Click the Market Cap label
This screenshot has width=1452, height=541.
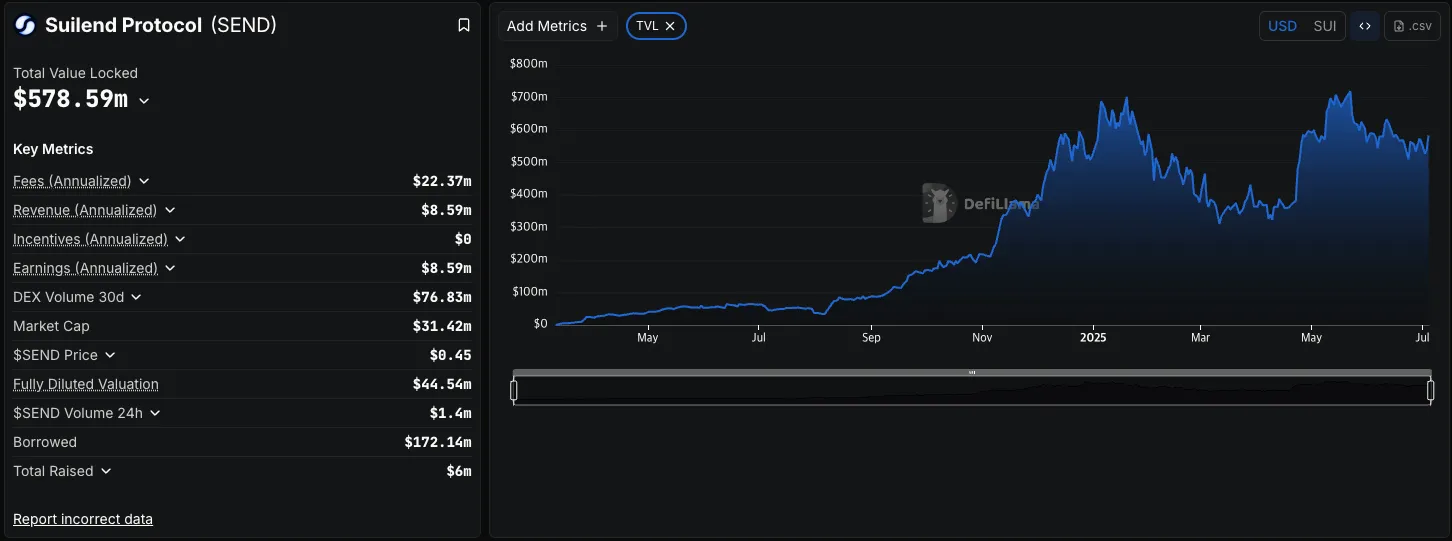[x=51, y=326]
